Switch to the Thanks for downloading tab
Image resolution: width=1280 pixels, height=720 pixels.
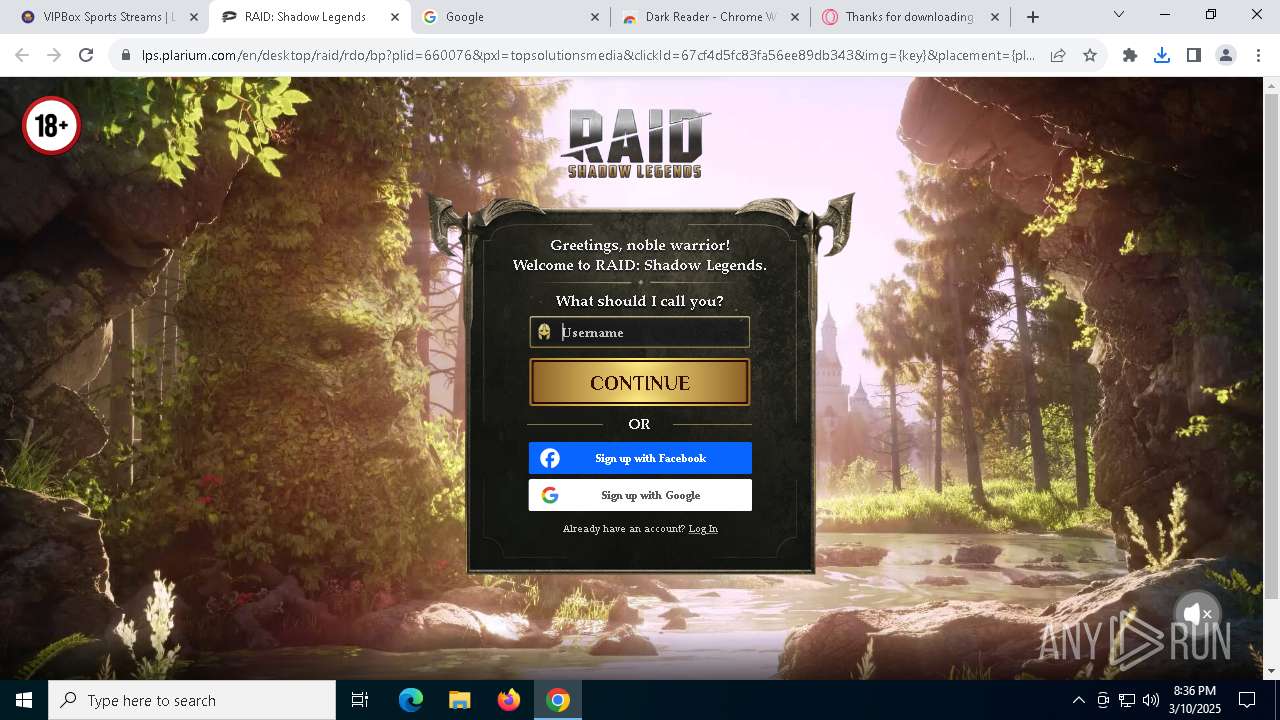[x=909, y=17]
